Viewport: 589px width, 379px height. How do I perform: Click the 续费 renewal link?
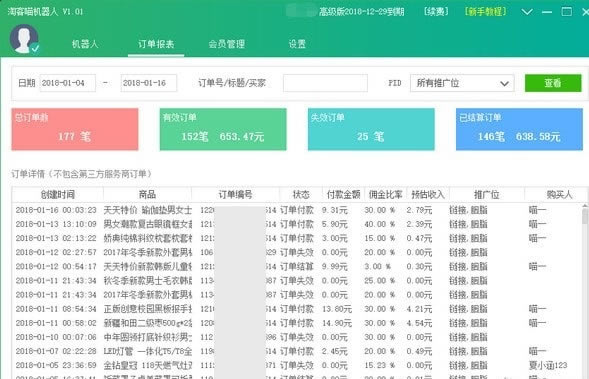coord(436,12)
